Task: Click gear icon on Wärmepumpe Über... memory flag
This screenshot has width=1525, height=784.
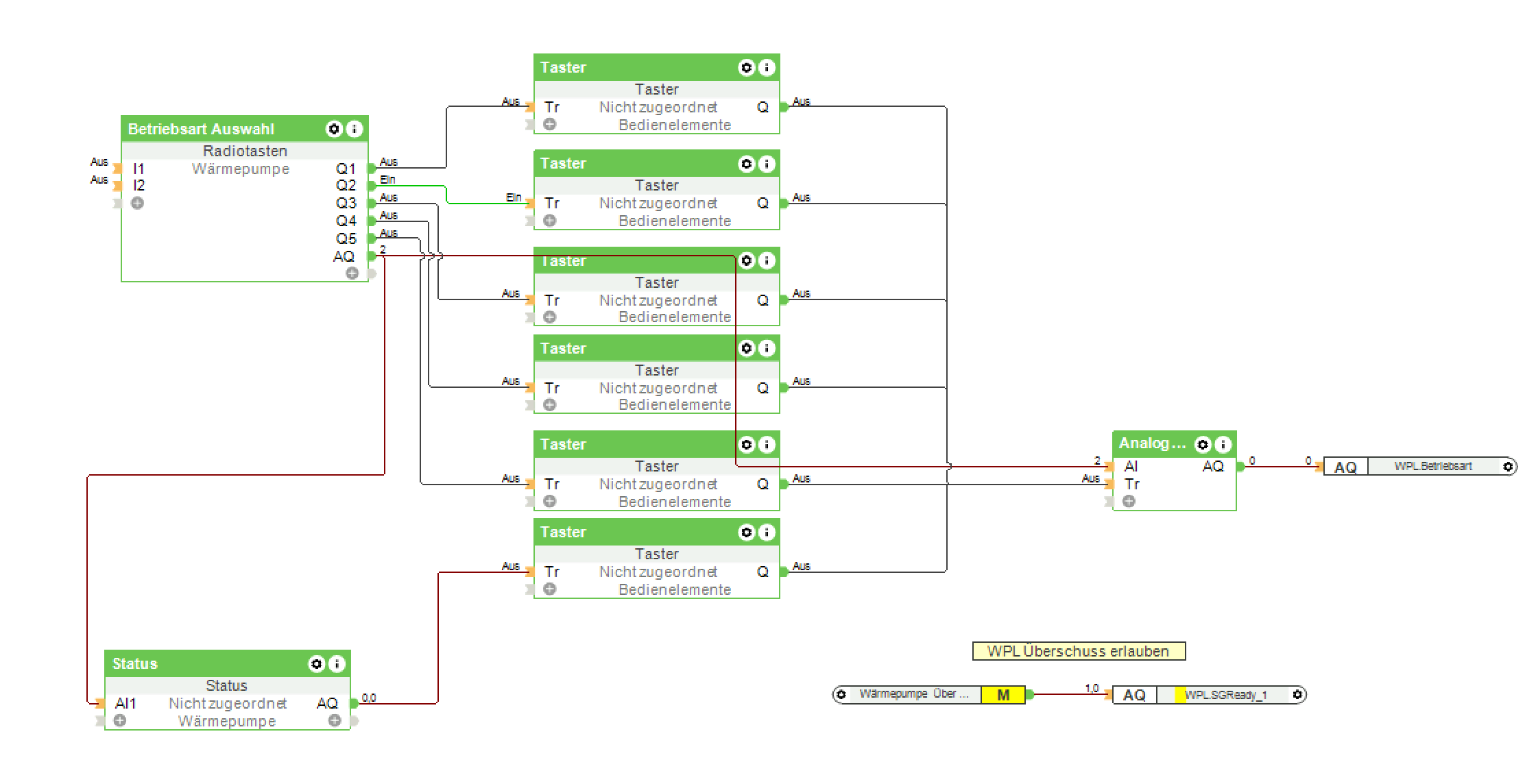Action: point(841,694)
